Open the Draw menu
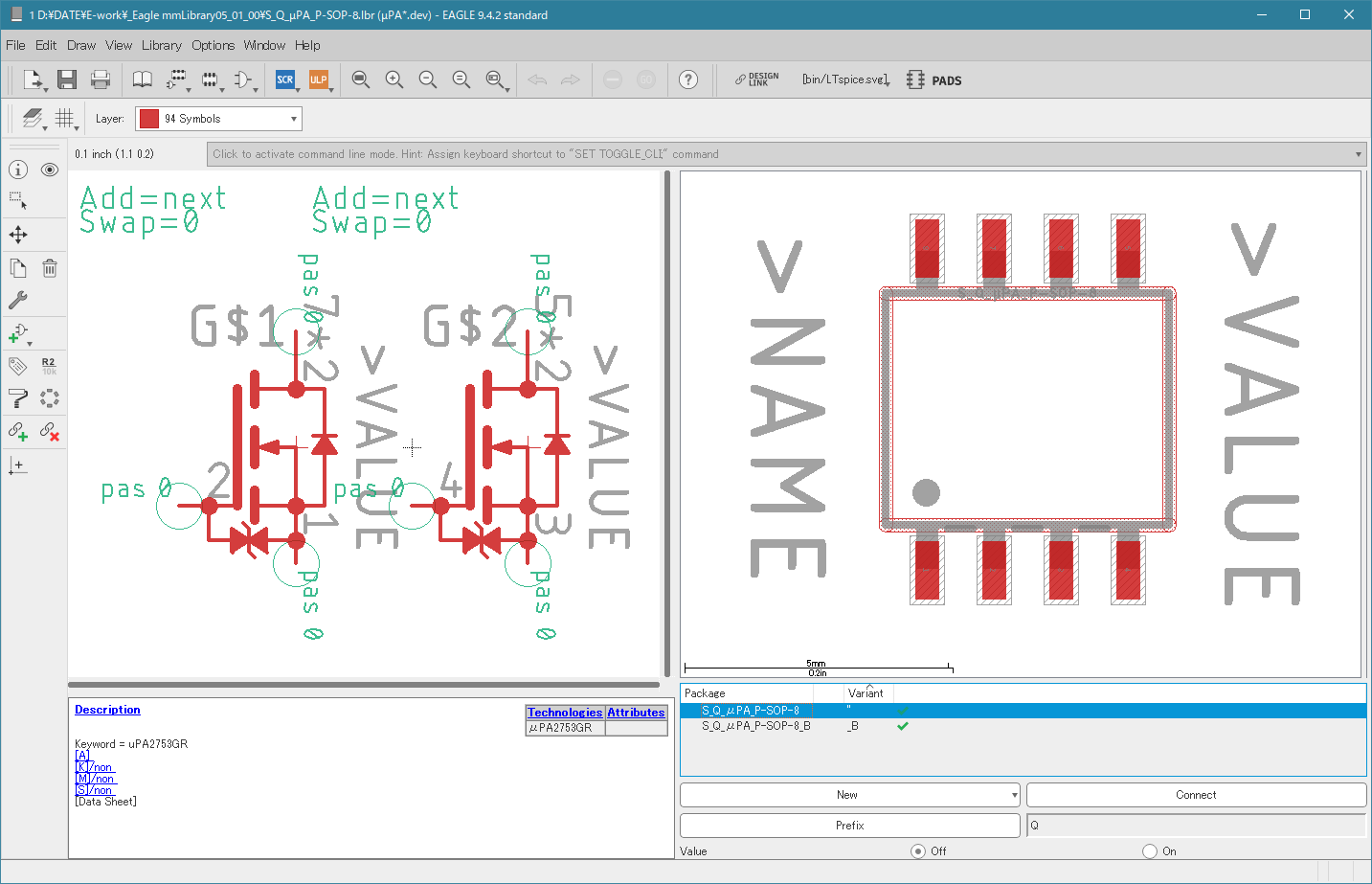The width and height of the screenshot is (1372, 884). 81,45
